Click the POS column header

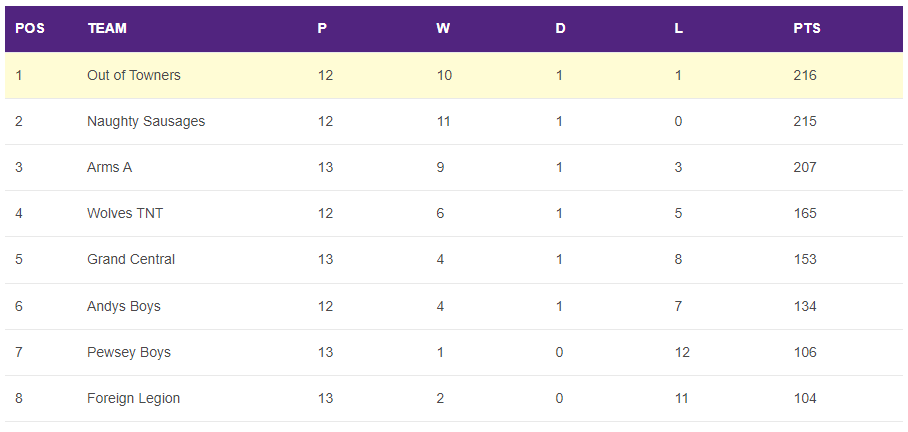click(30, 28)
